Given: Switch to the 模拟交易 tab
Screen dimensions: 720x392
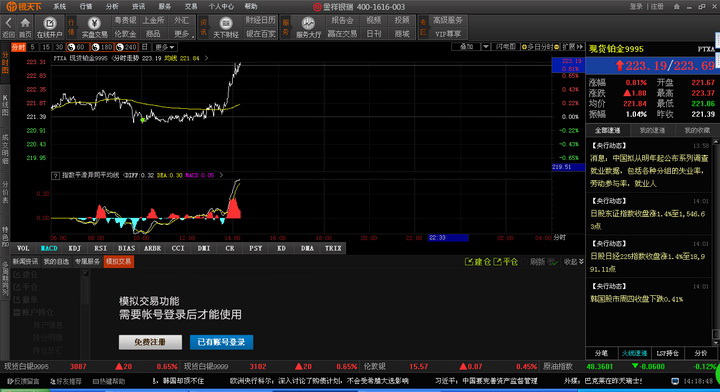Looking at the screenshot, I should click(118, 262).
